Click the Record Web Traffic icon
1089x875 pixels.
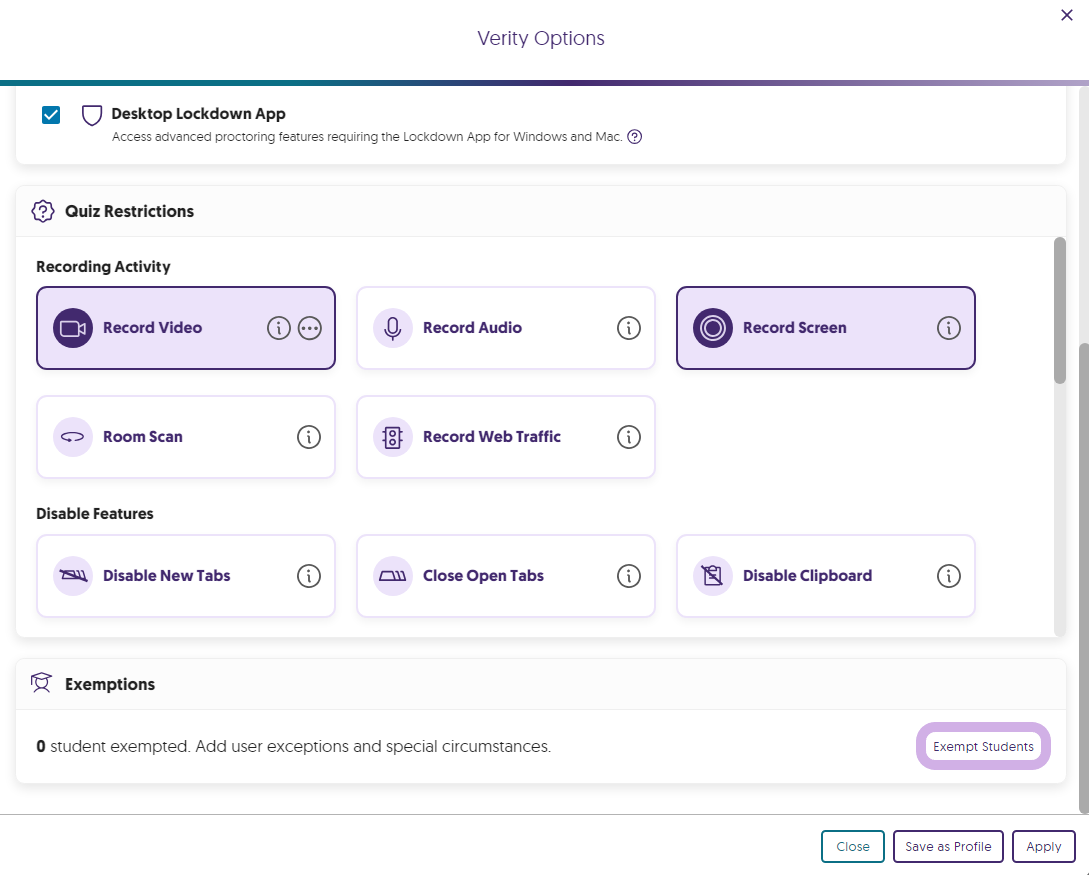[392, 437]
